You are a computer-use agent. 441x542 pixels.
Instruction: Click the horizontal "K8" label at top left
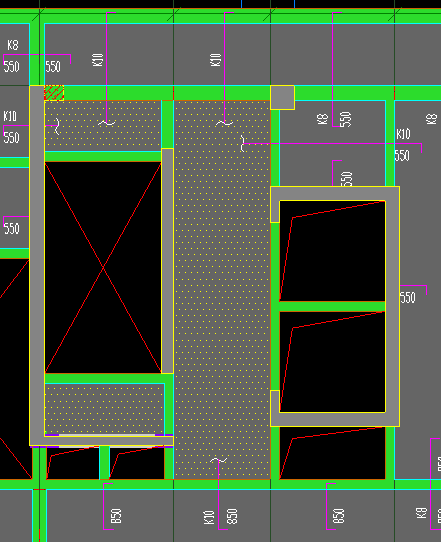13,45
